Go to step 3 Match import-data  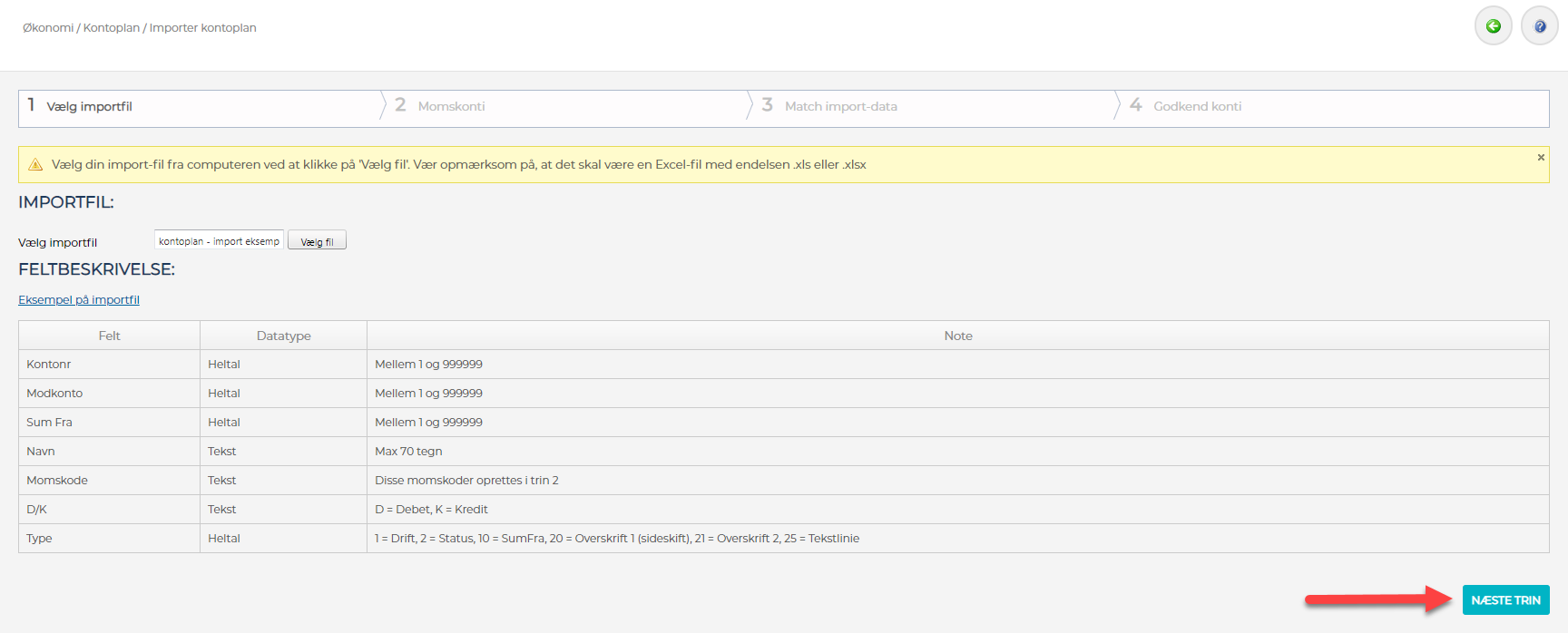tap(840, 107)
